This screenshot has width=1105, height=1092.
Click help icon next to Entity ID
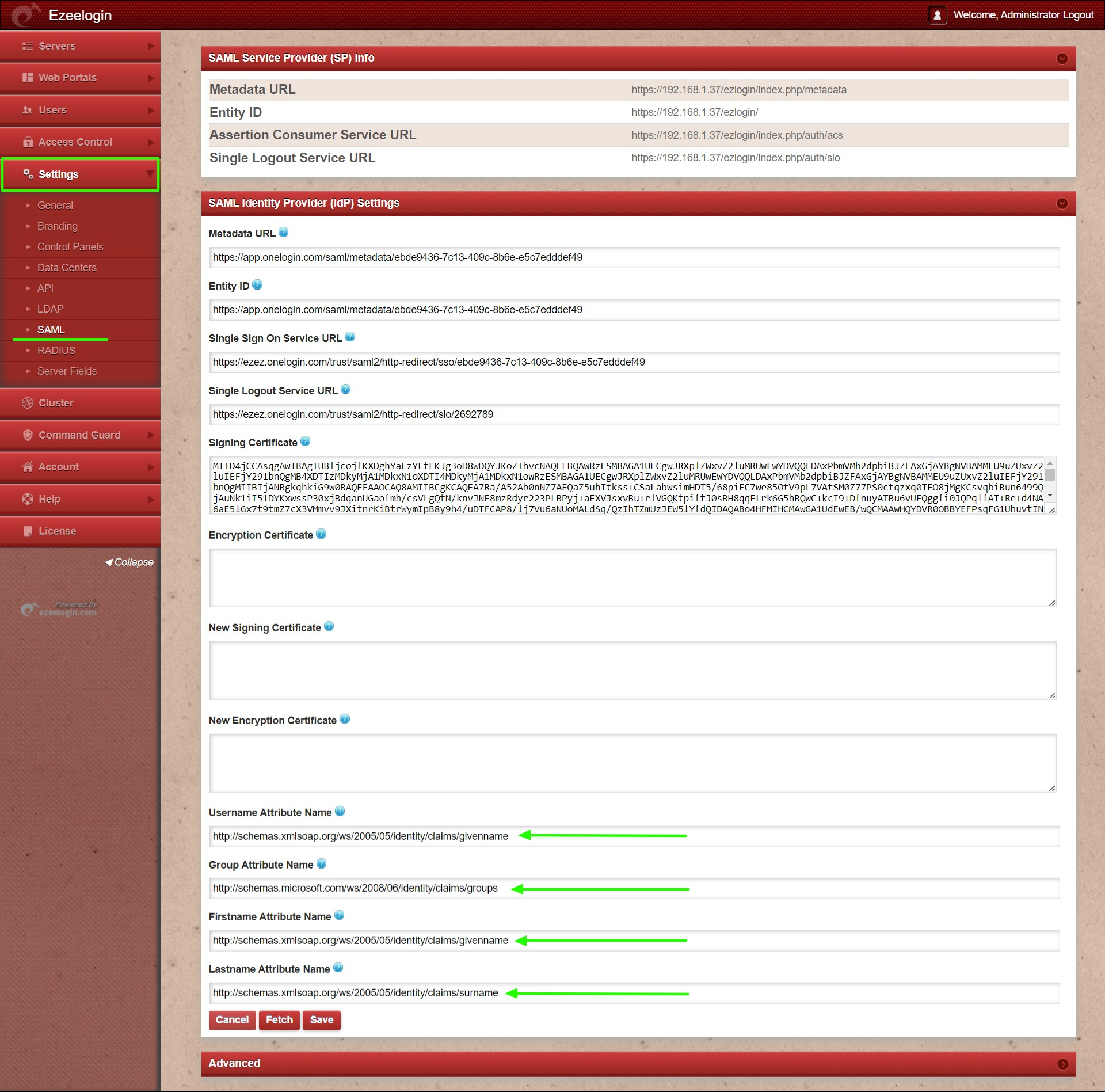[x=258, y=285]
